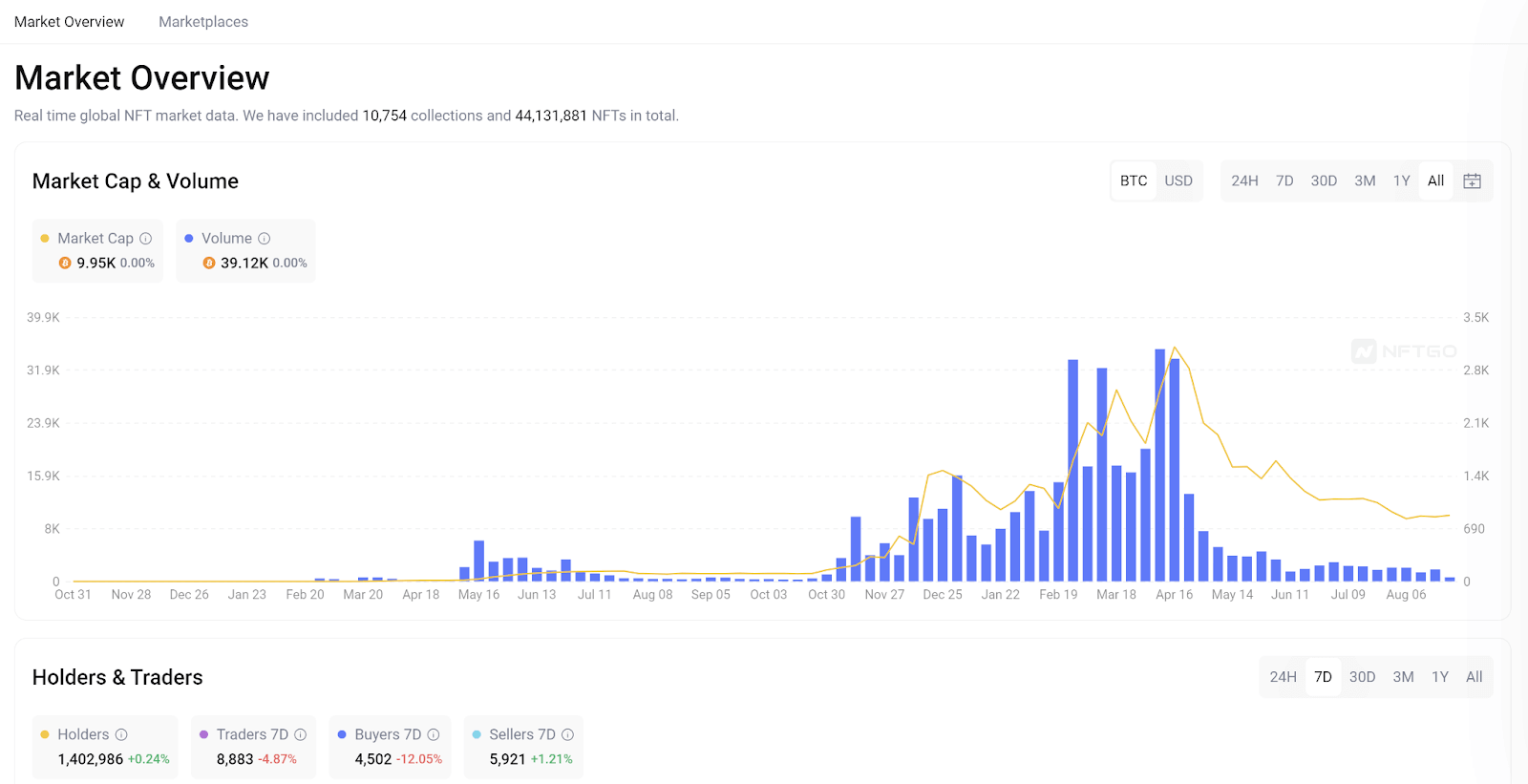Click the Sellers 7D light-blue legend dot
The height and width of the screenshot is (784, 1528).
[x=477, y=734]
